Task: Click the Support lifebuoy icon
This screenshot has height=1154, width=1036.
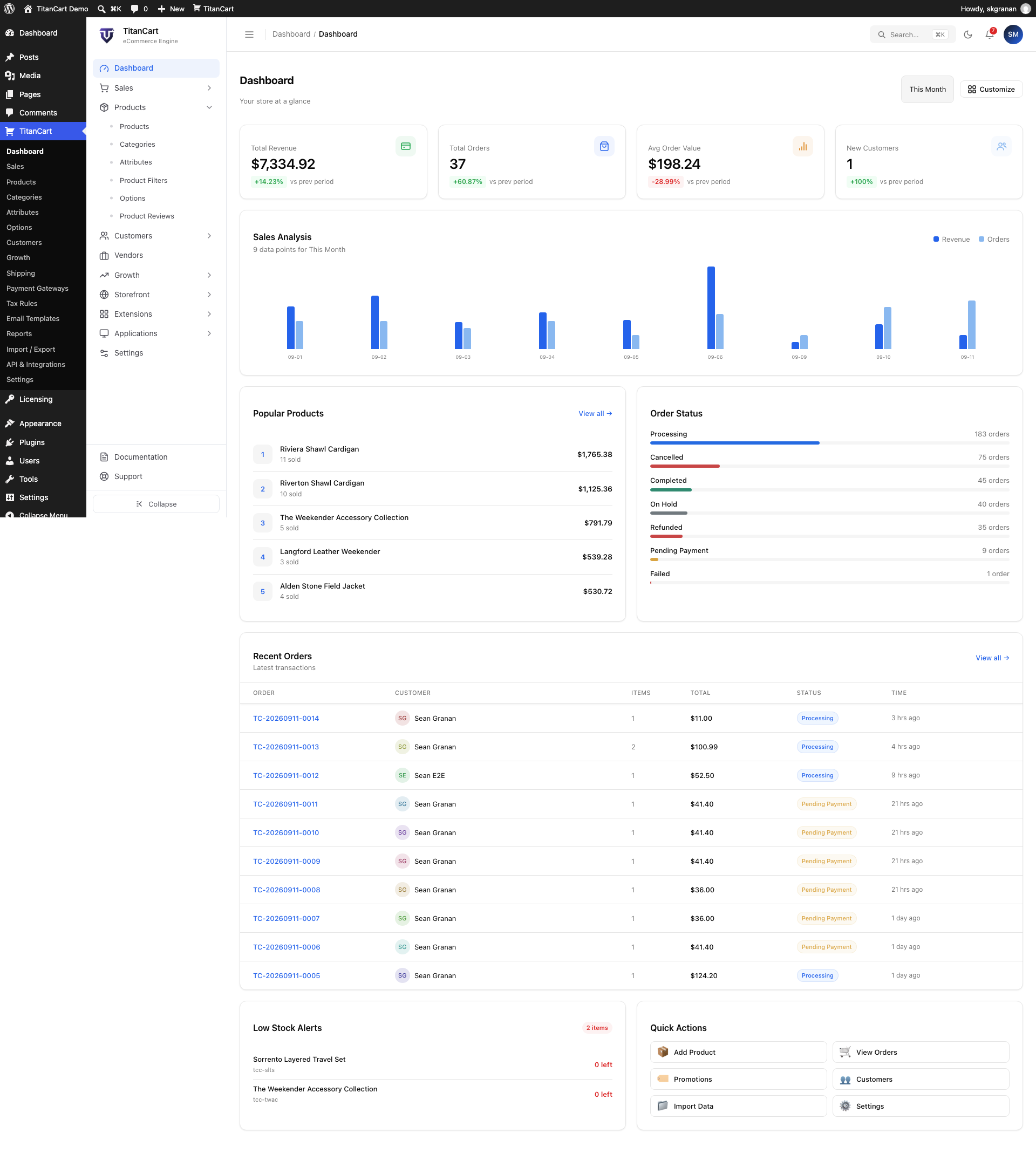Action: (104, 476)
